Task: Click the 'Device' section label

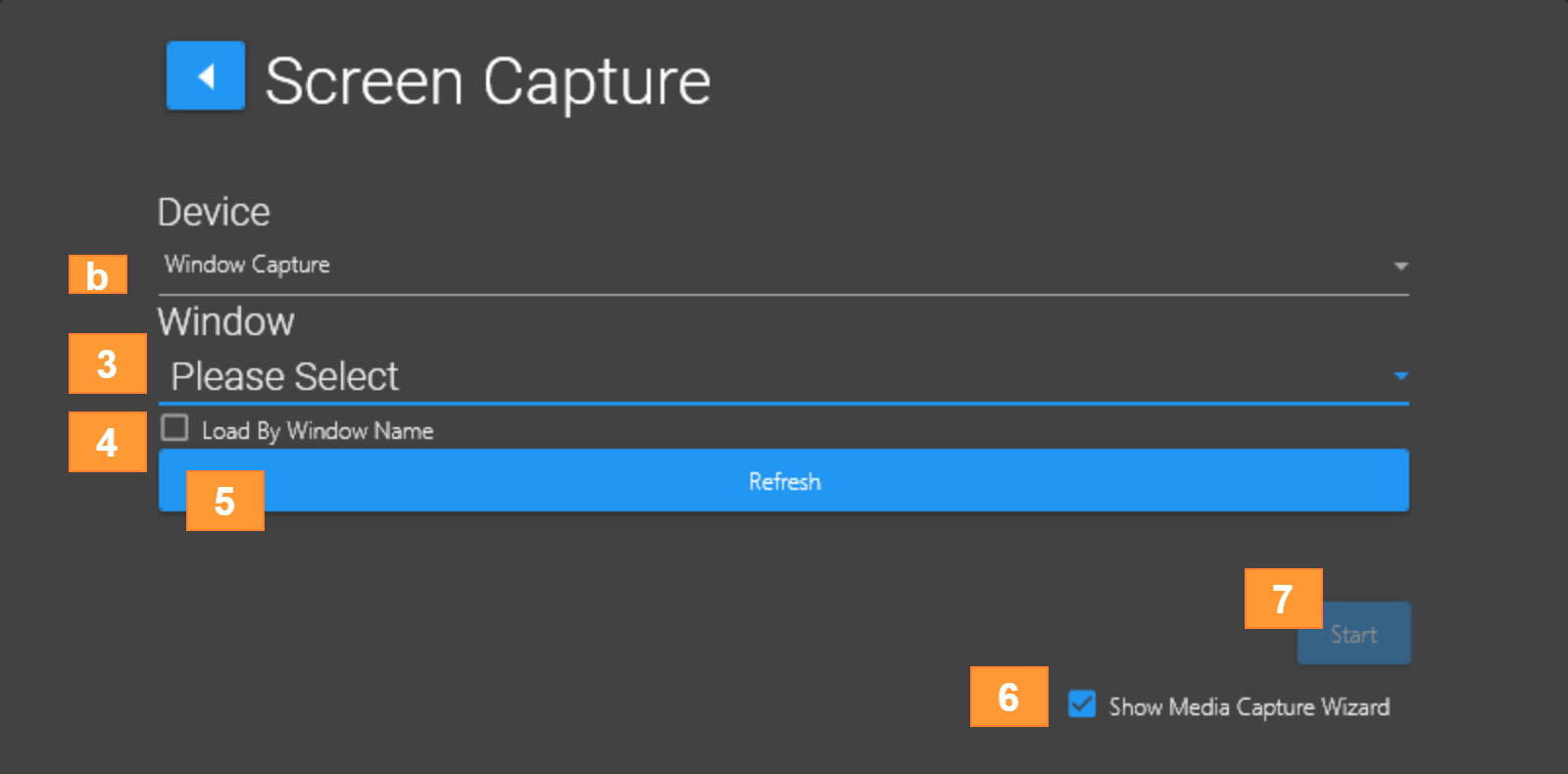Action: click(214, 213)
